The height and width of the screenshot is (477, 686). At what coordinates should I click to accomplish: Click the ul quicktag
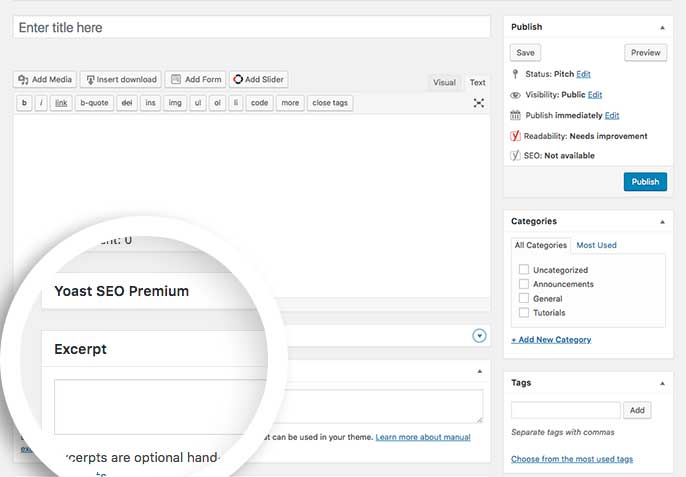click(x=198, y=103)
